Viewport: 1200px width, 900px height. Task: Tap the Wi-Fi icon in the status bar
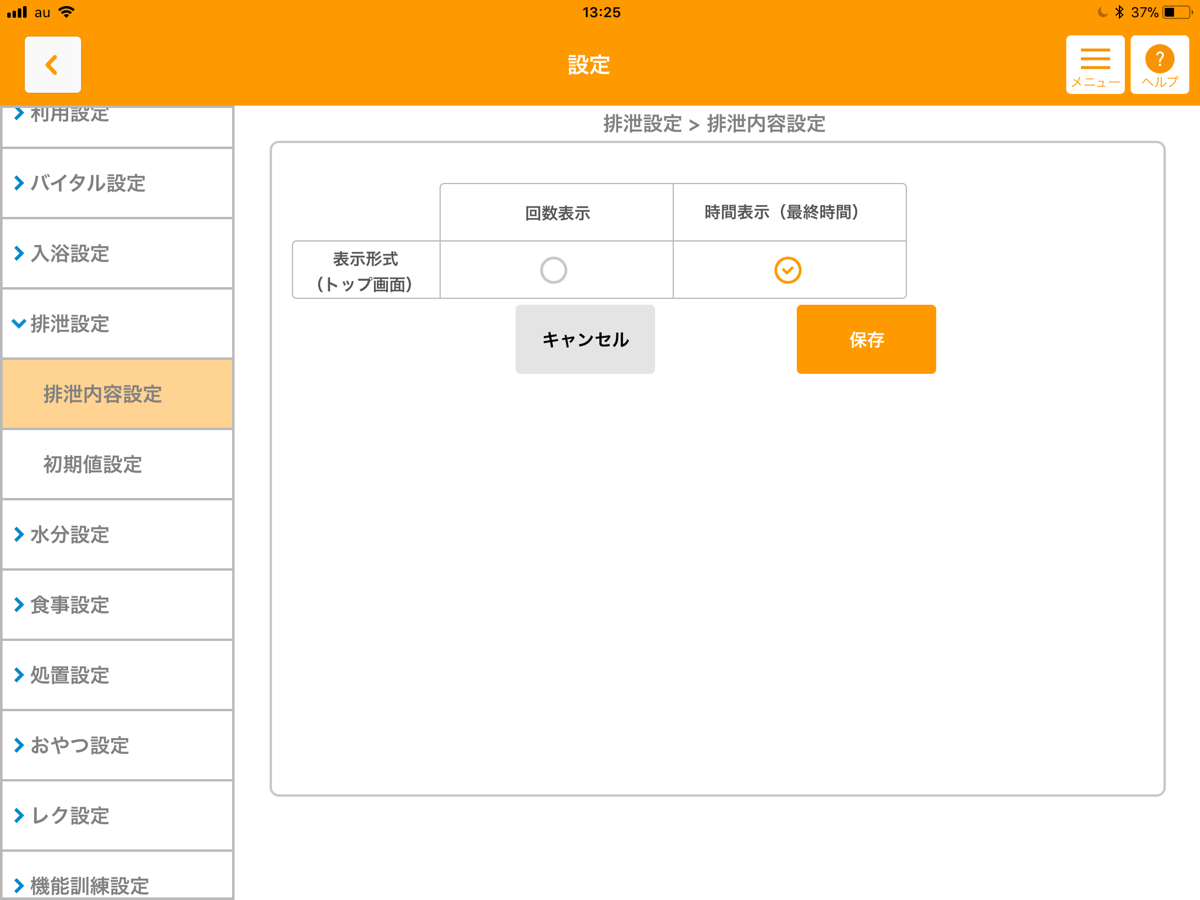pyautogui.click(x=67, y=12)
